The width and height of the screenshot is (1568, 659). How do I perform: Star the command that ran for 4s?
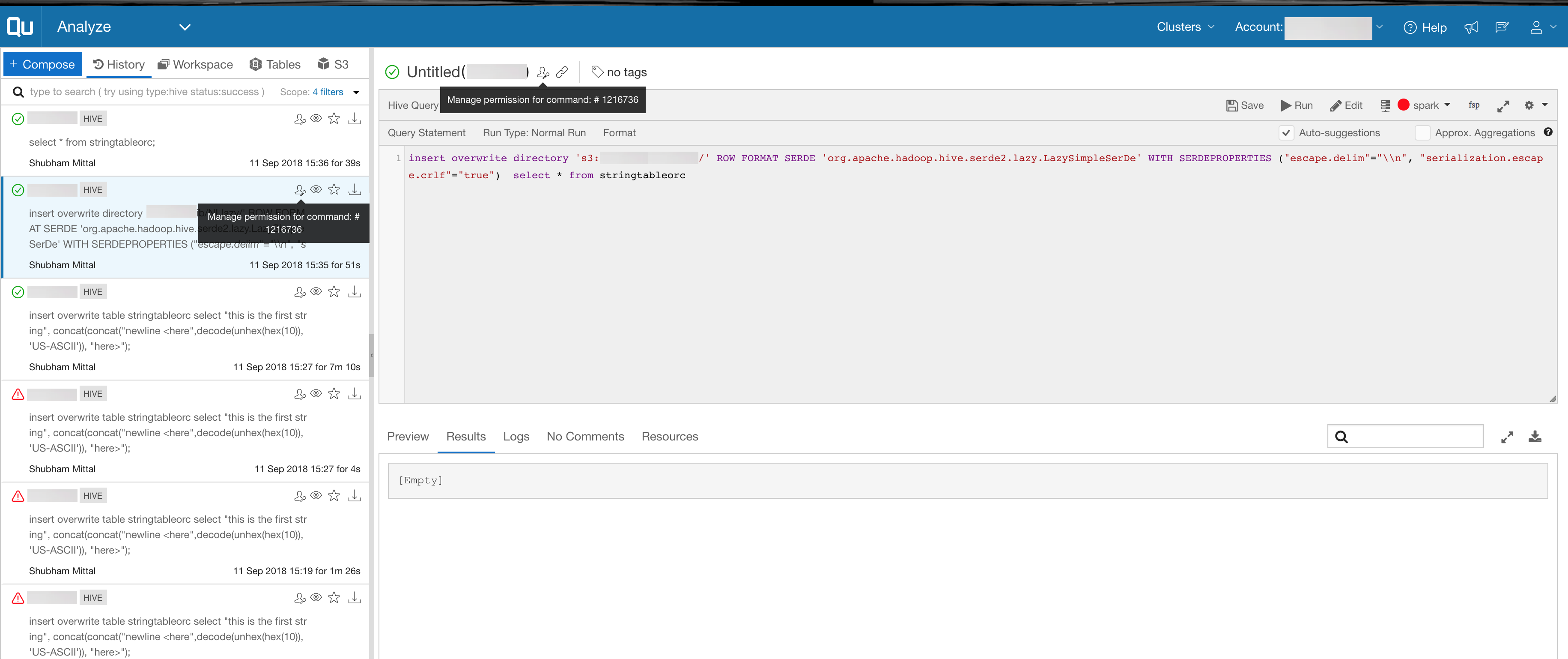(334, 394)
